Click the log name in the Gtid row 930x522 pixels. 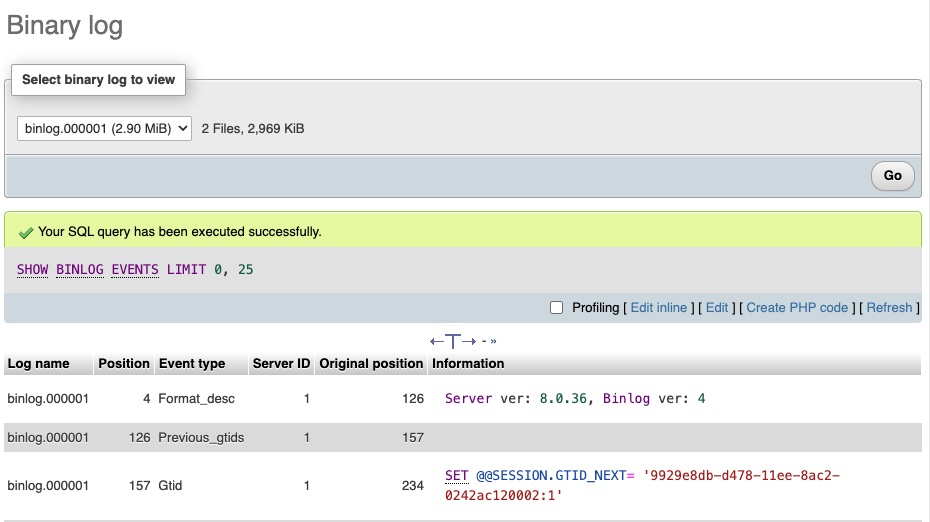(x=48, y=485)
